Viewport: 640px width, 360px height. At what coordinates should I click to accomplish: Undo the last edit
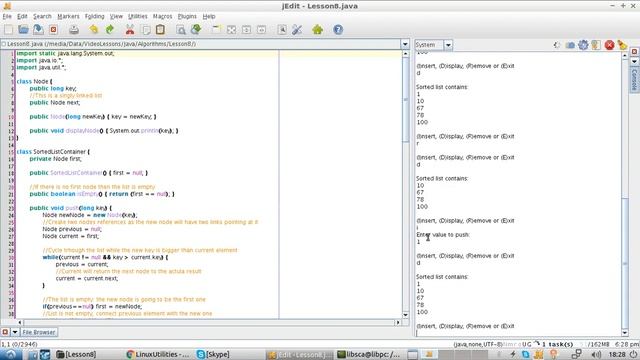94,29
